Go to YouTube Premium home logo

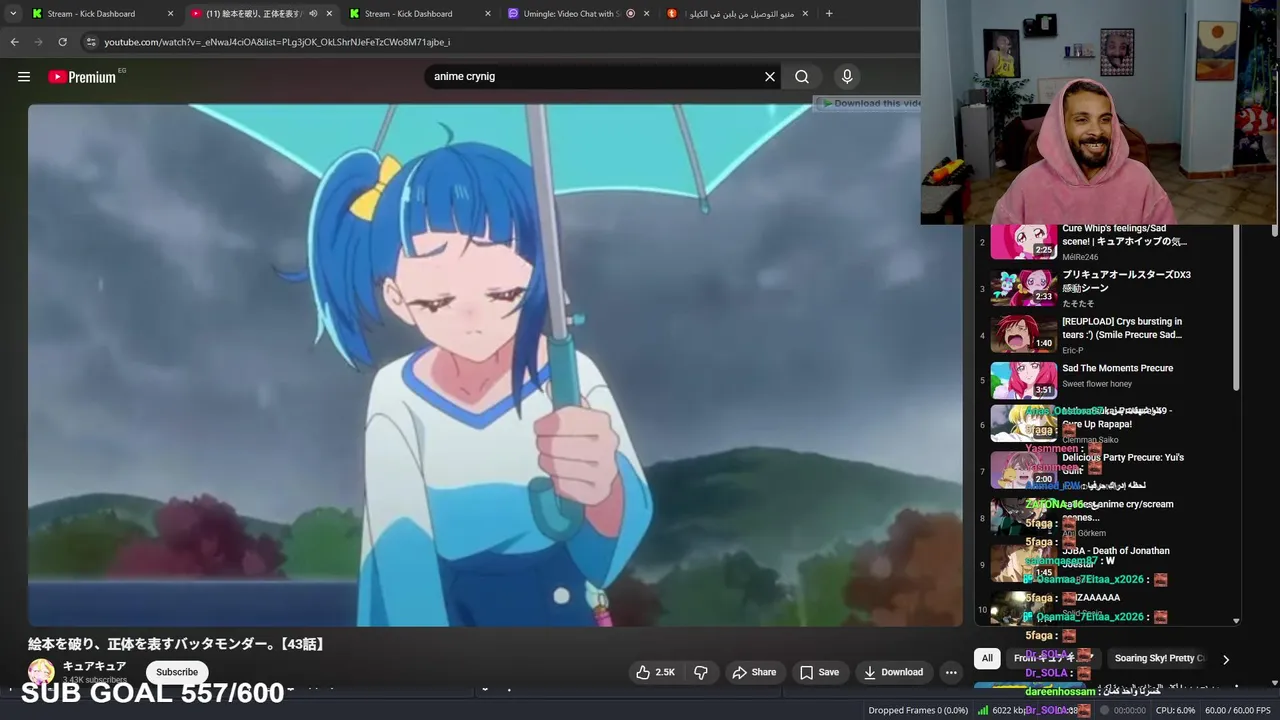click(82, 77)
